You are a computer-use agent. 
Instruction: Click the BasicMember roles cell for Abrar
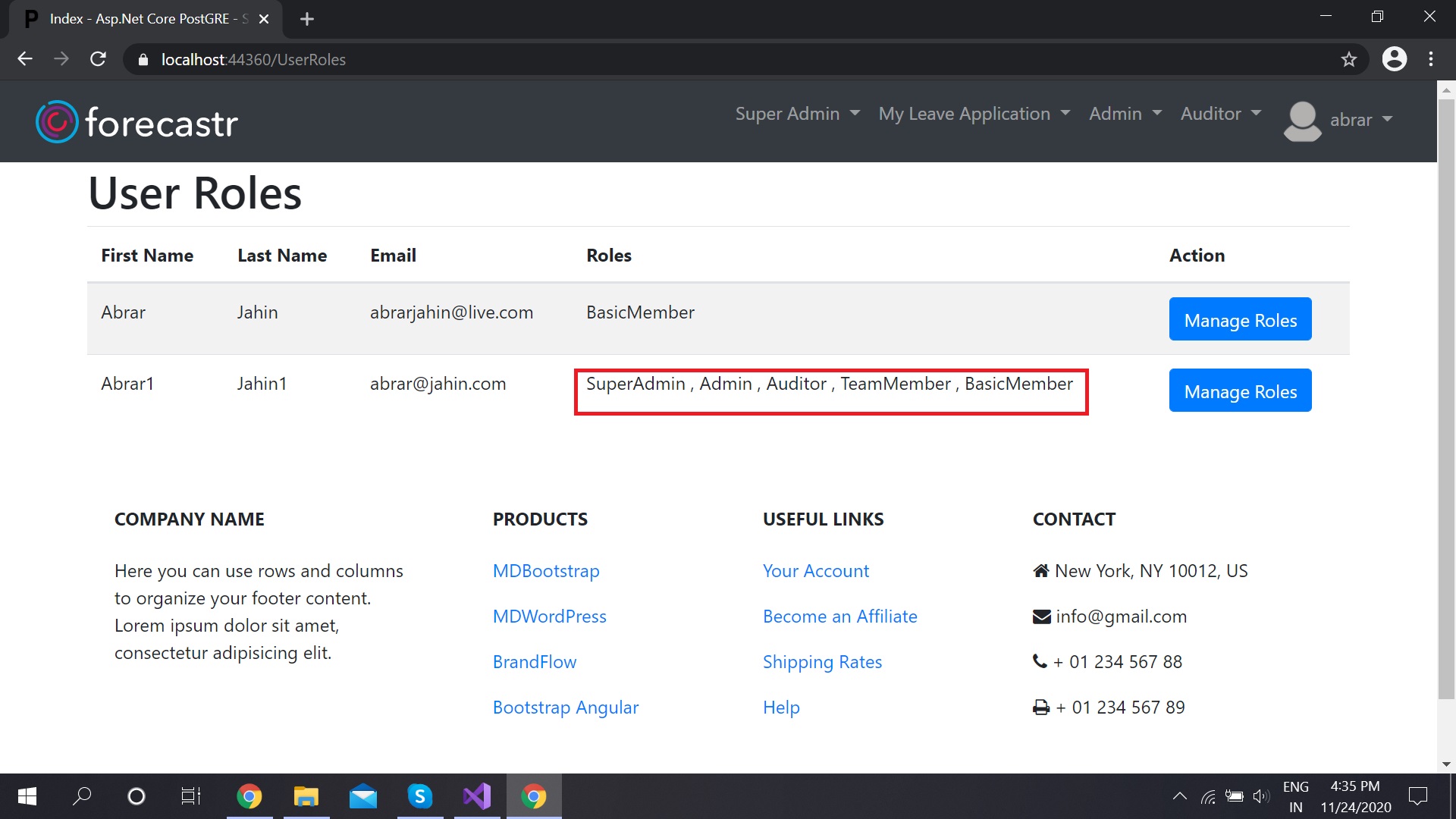(640, 312)
